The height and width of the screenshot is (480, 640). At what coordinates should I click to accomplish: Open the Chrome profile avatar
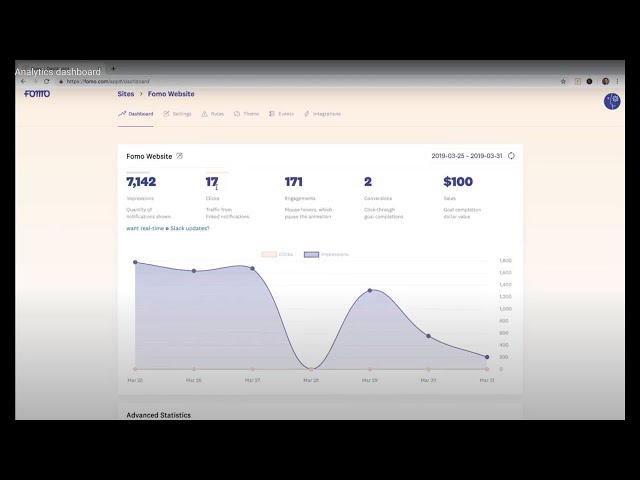606,81
